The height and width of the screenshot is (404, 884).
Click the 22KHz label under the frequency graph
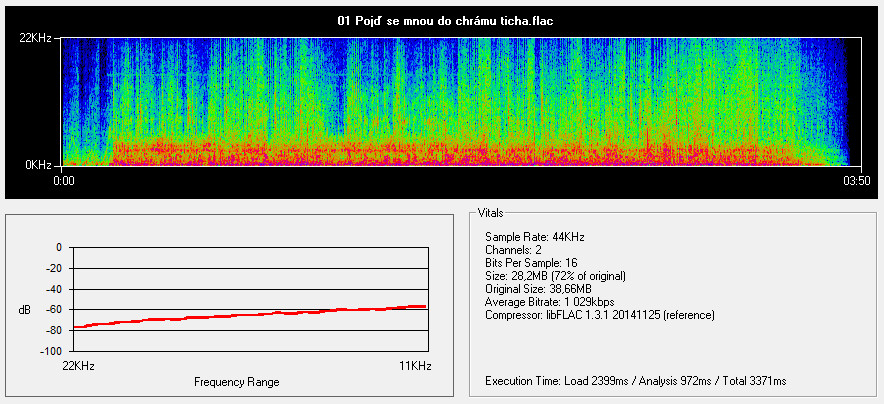coord(79,367)
